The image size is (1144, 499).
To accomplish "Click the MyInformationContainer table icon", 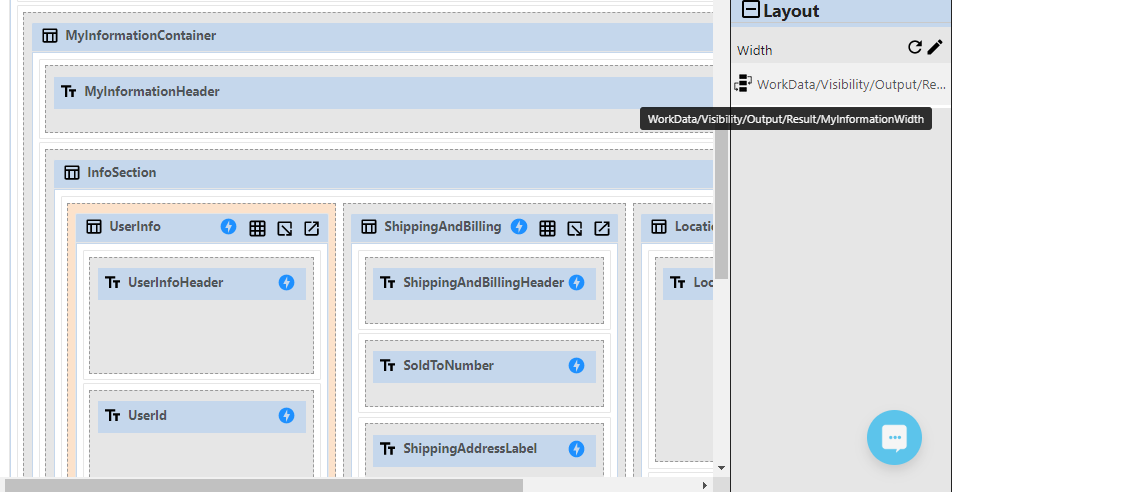I will pos(50,35).
